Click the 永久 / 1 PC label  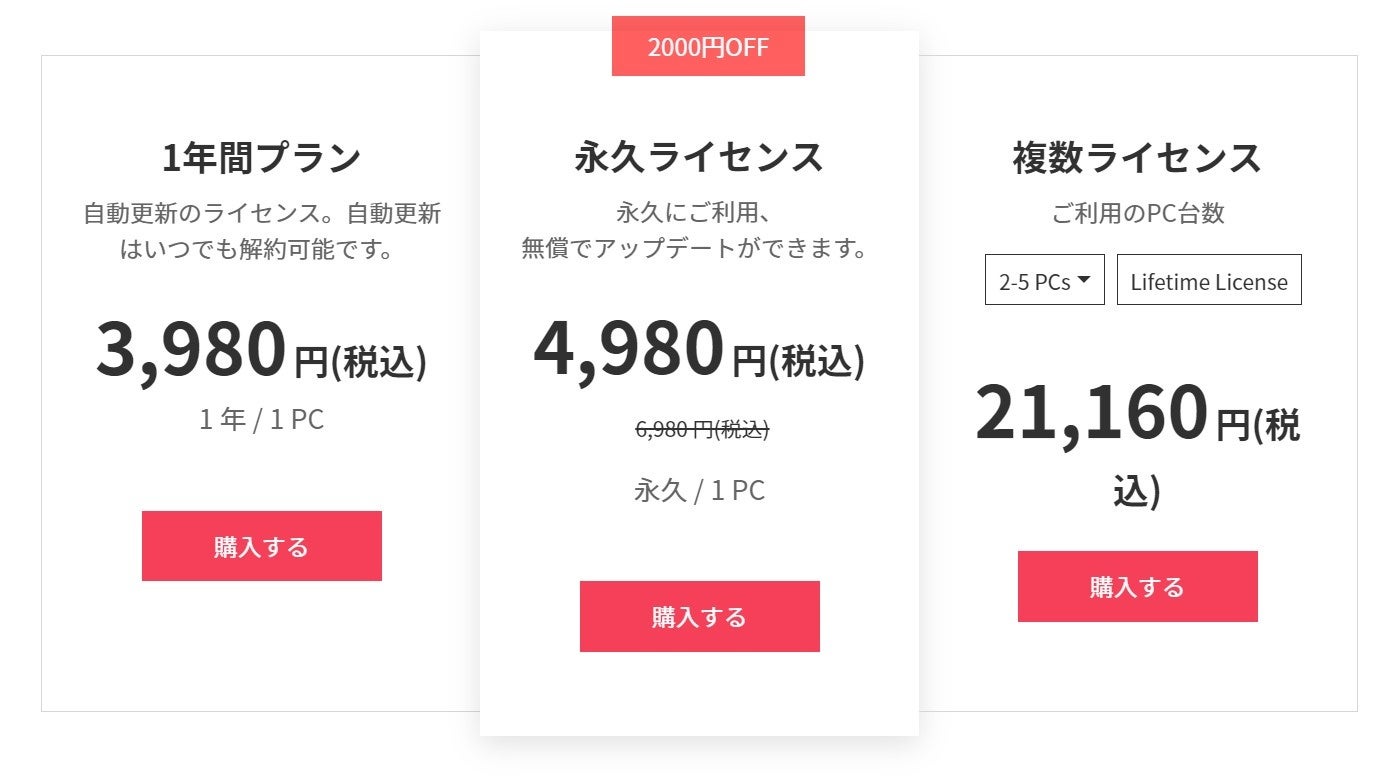(699, 490)
